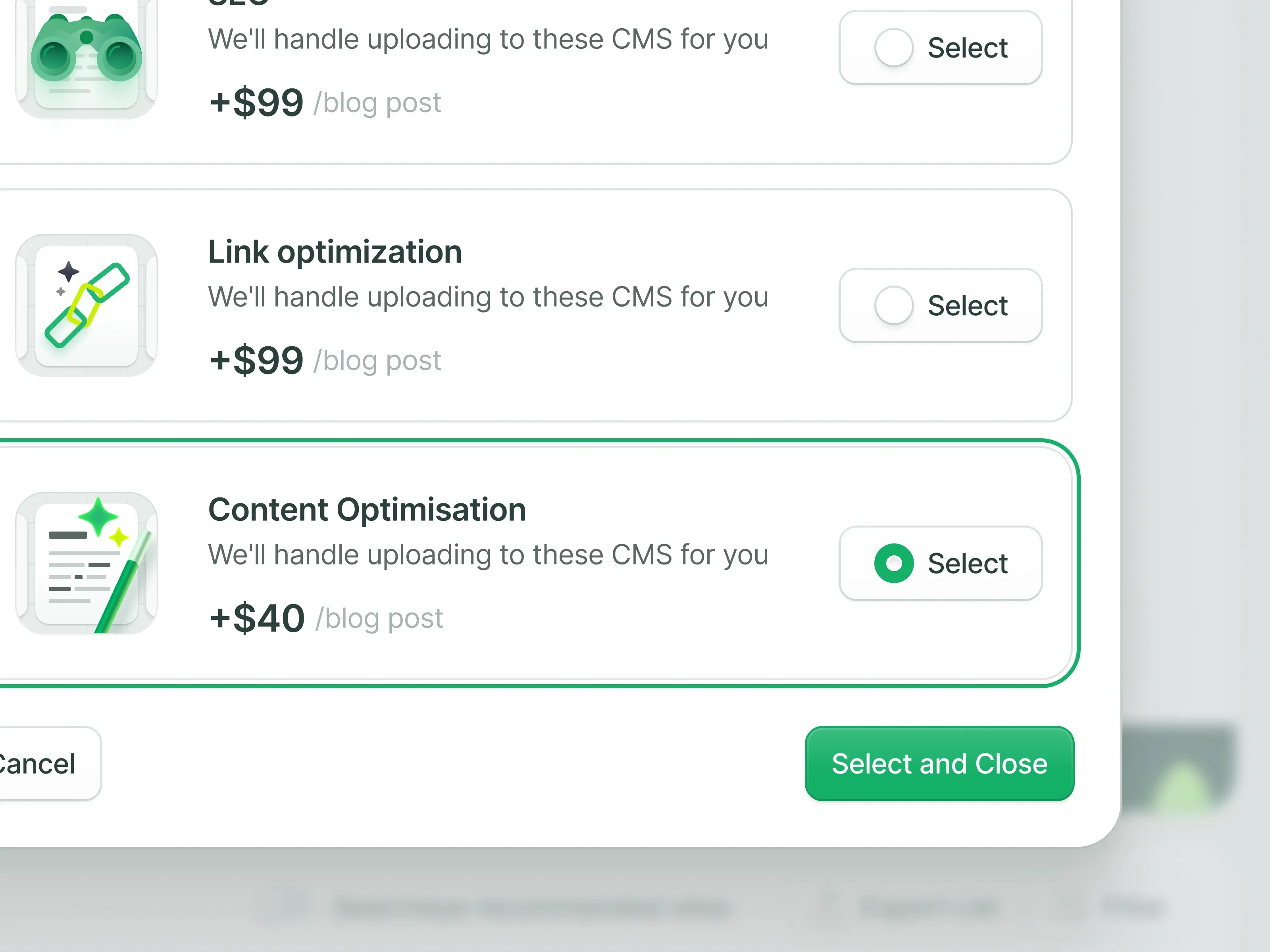Image resolution: width=1270 pixels, height=952 pixels.
Task: Select the radio button for the SEO option
Action: (x=893, y=48)
